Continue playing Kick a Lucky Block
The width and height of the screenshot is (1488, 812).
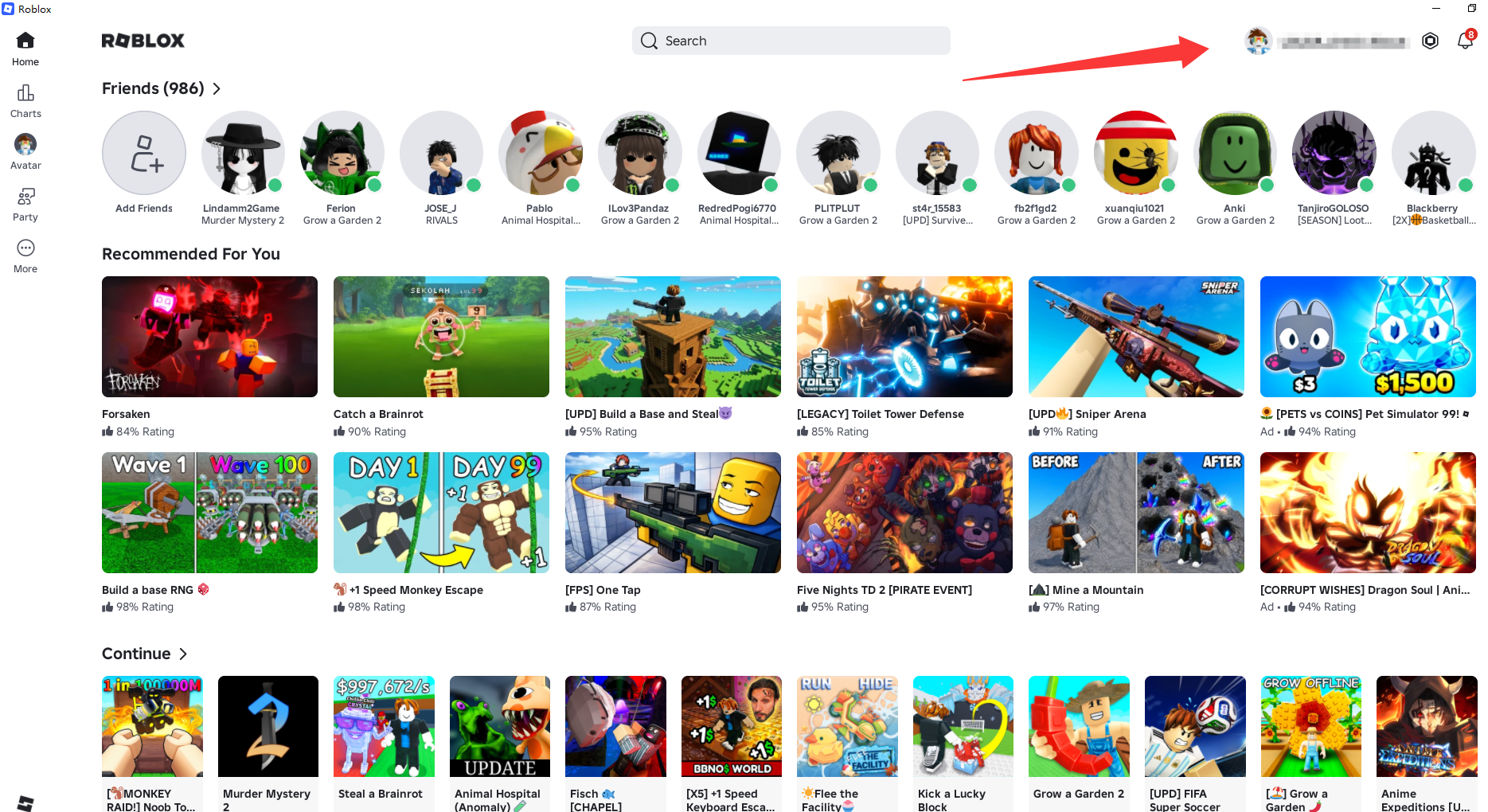tap(963, 726)
